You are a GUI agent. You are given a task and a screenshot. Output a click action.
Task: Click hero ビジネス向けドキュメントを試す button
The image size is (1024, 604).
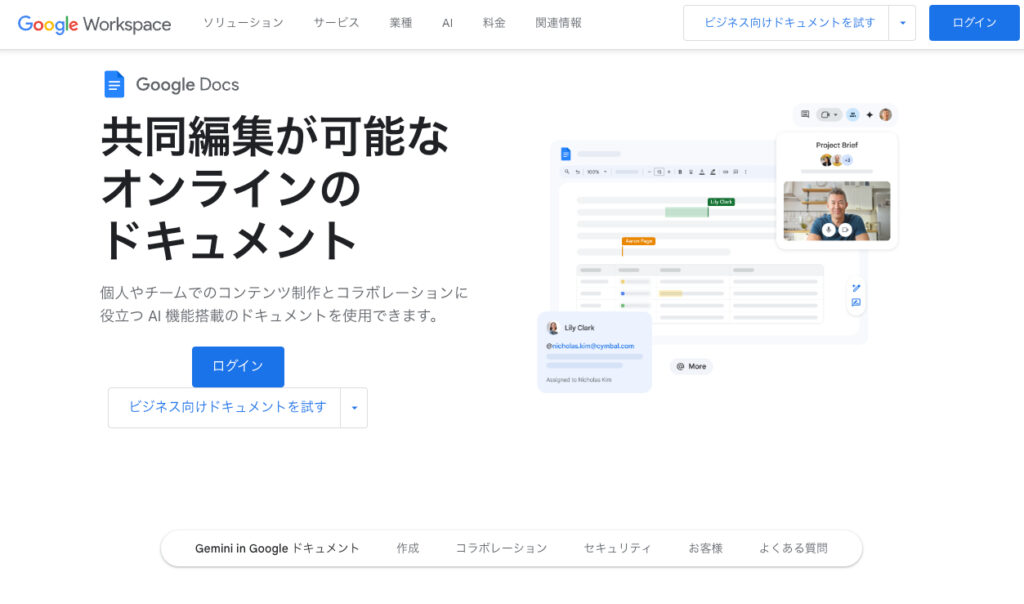pos(225,407)
